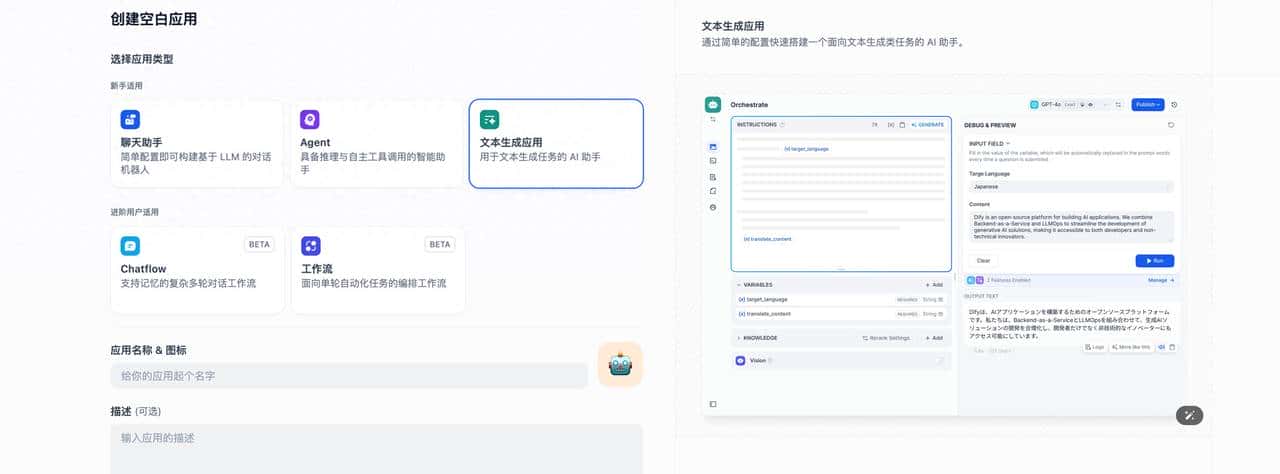Screen dimensions: 1280x474
Task: Click the Publish button in the preview
Action: [1147, 104]
